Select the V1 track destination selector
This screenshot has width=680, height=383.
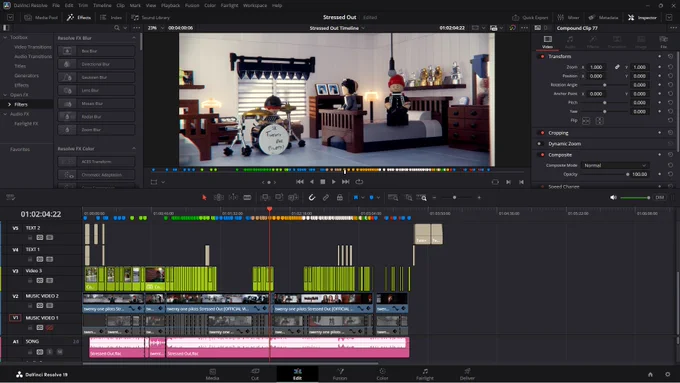coord(15,318)
